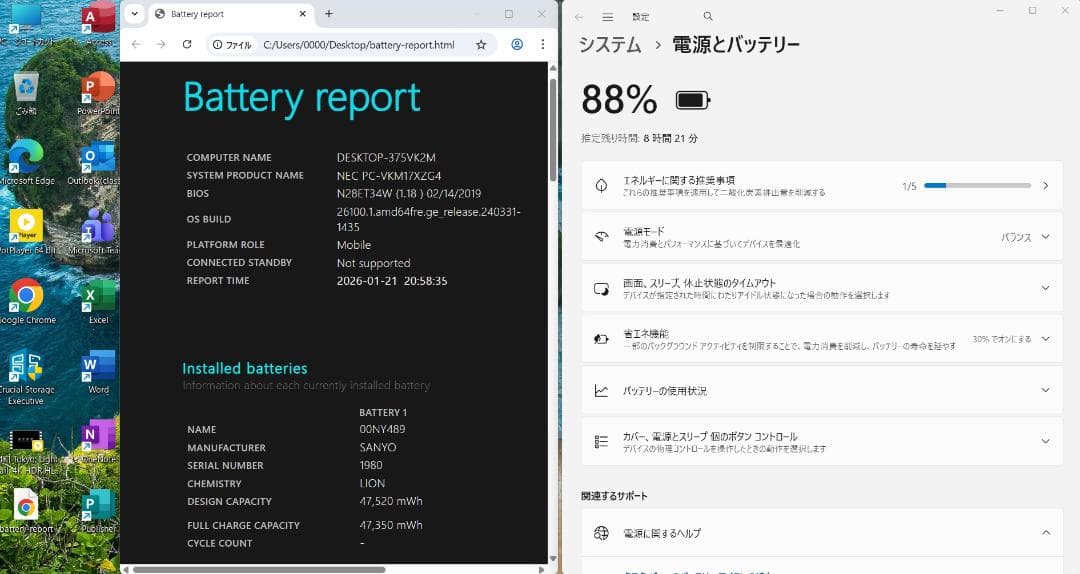
Task: Open a new Chrome tab with the plus
Action: tap(329, 14)
